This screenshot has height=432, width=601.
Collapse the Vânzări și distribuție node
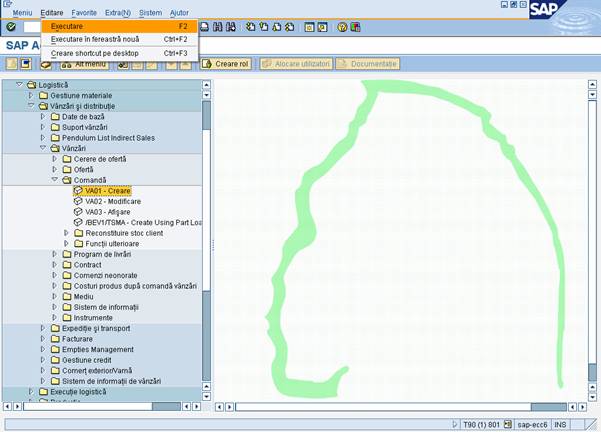[31, 105]
